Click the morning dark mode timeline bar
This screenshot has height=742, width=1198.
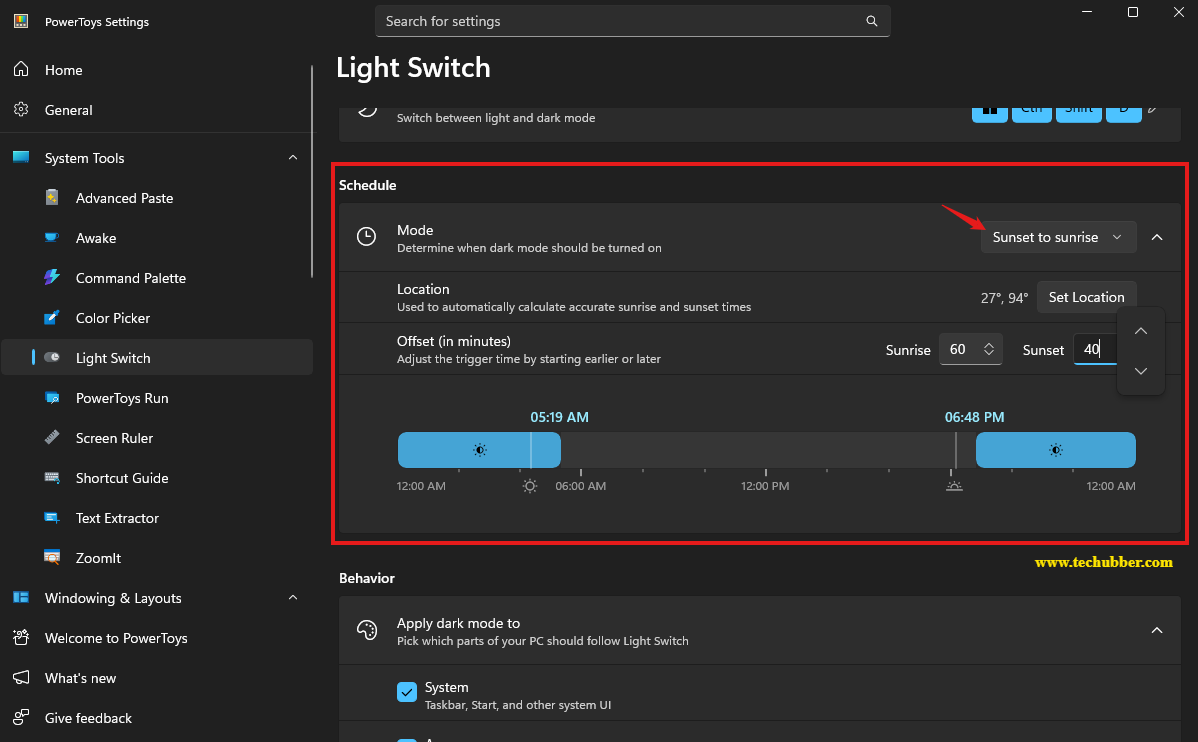[x=479, y=450]
